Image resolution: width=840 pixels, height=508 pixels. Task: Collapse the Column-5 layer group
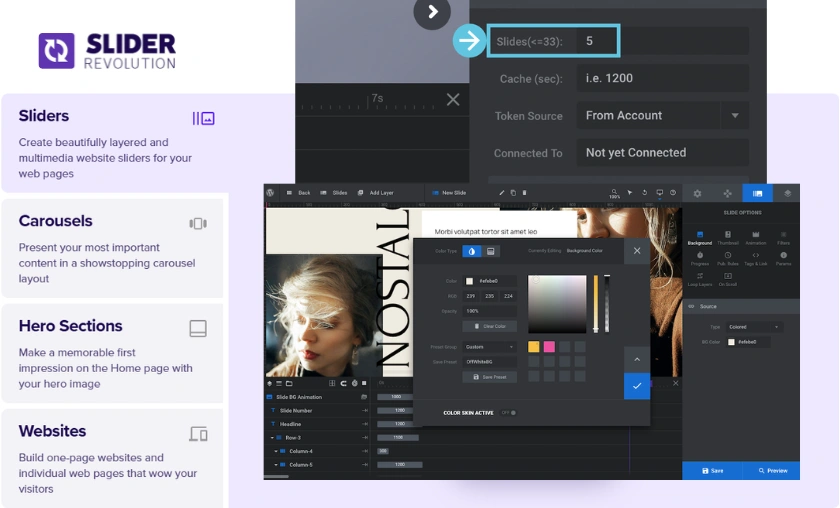(x=276, y=465)
